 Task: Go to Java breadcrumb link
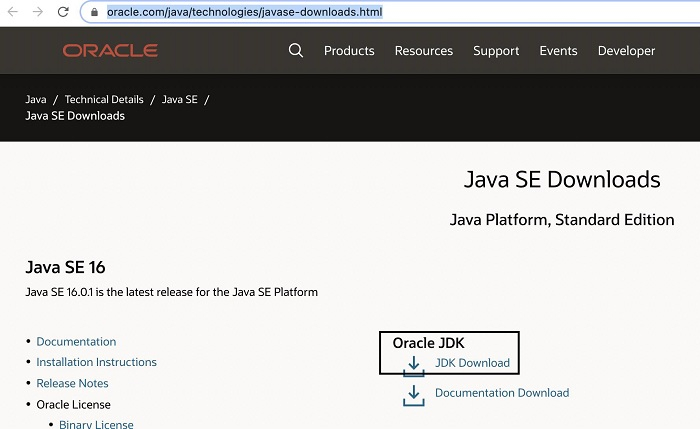point(36,100)
